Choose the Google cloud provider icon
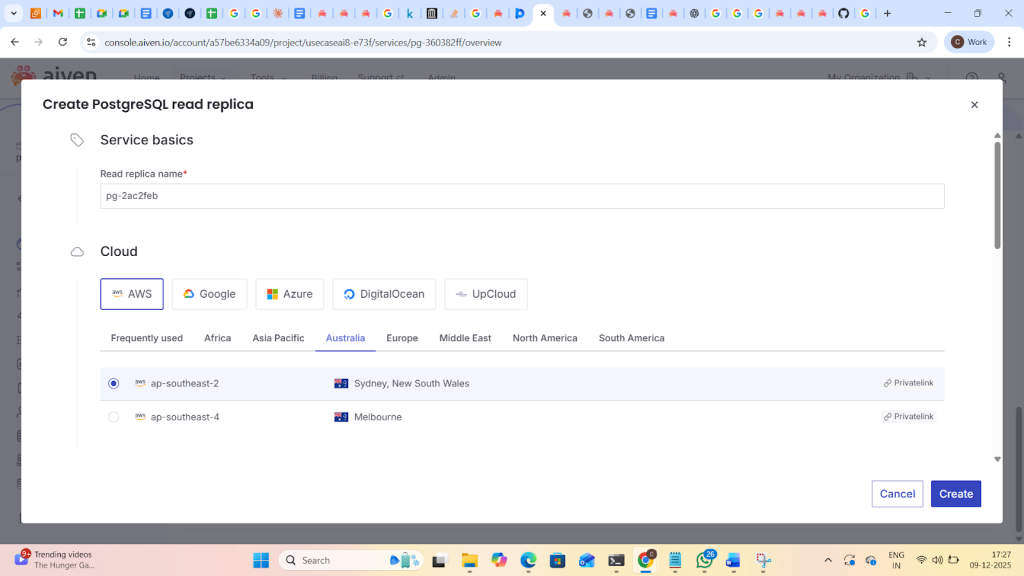Screen dimensions: 1024x576 coord(188,294)
